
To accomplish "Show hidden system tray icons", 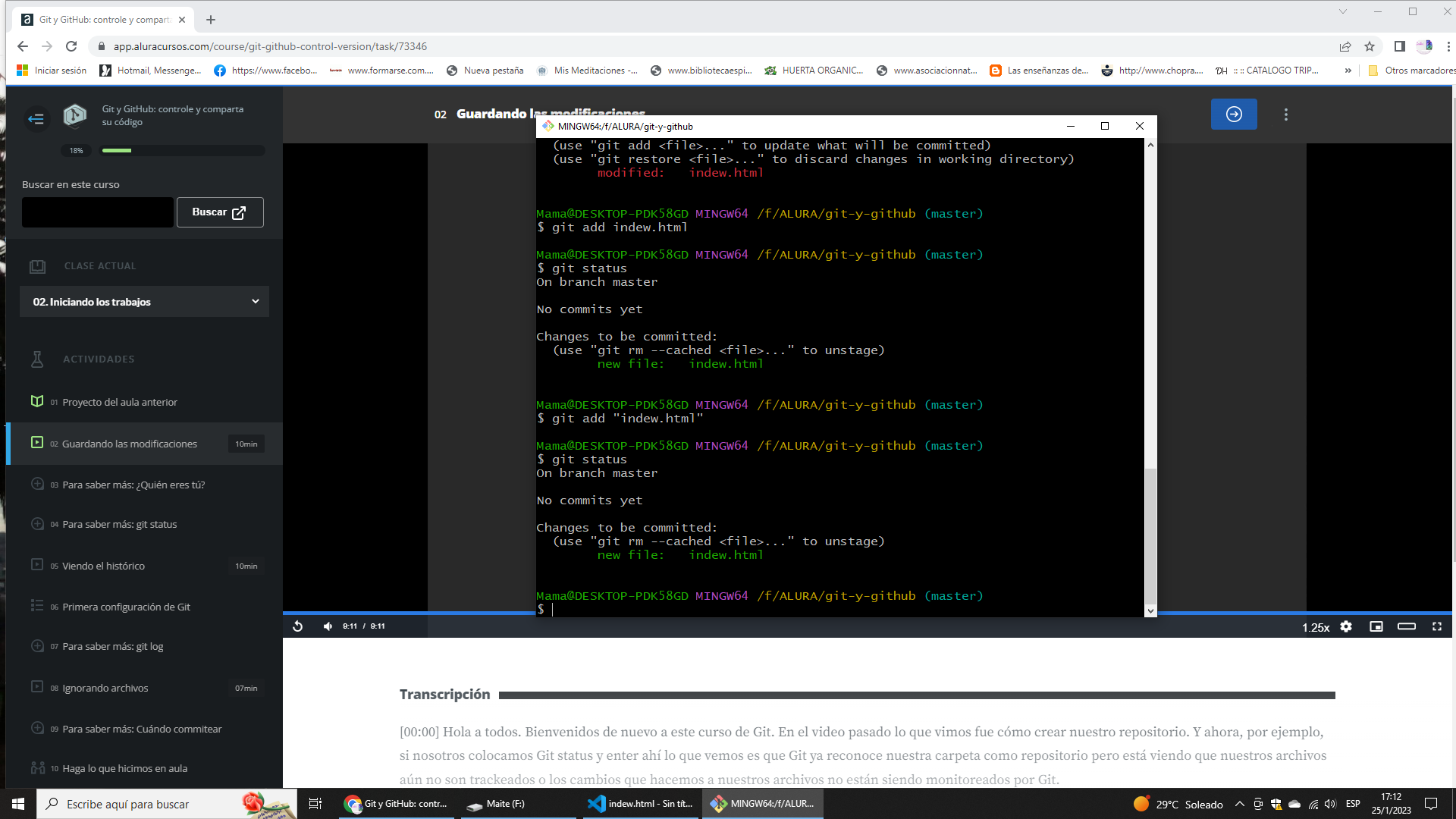I will pyautogui.click(x=1240, y=804).
